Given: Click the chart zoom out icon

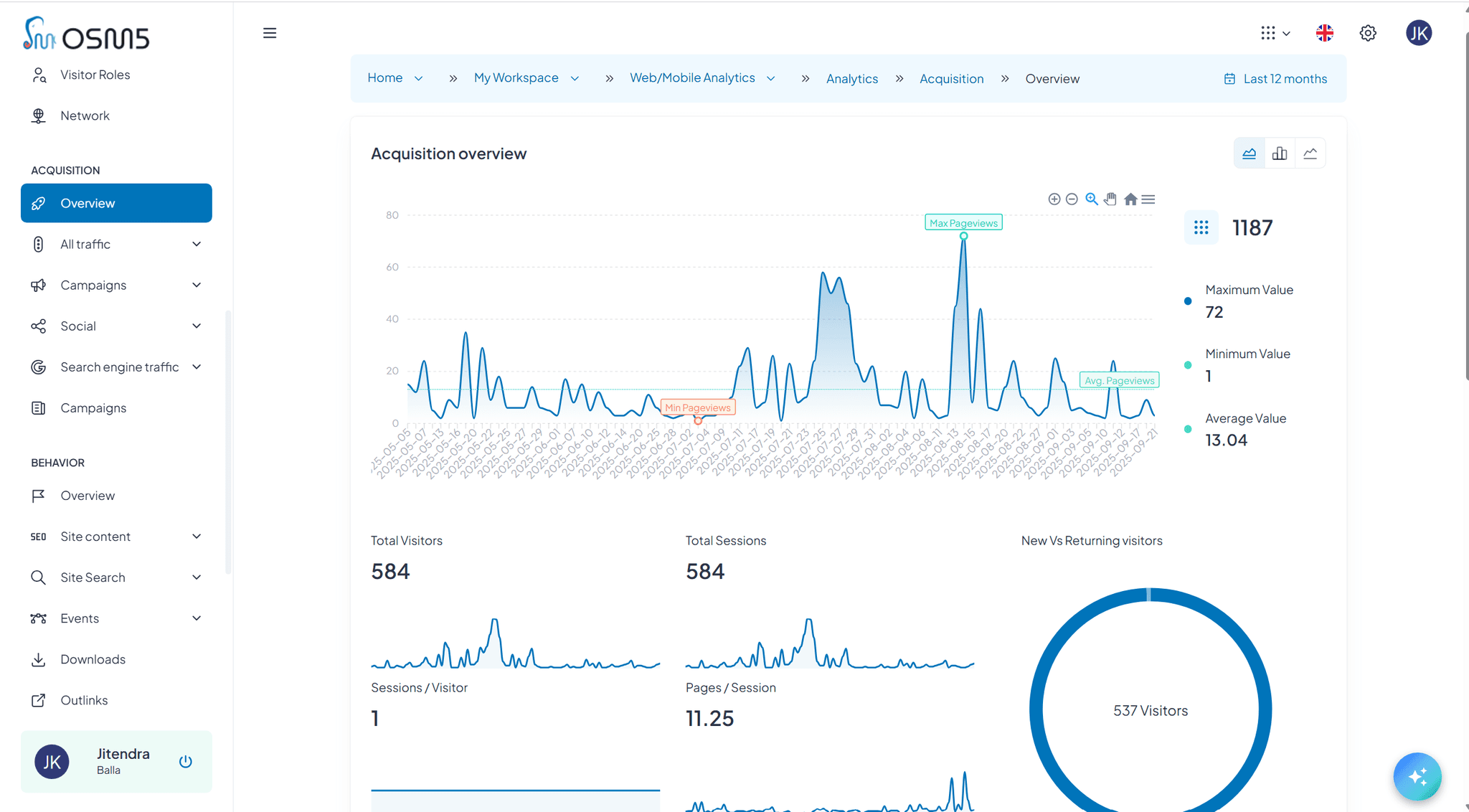Looking at the screenshot, I should pyautogui.click(x=1072, y=199).
